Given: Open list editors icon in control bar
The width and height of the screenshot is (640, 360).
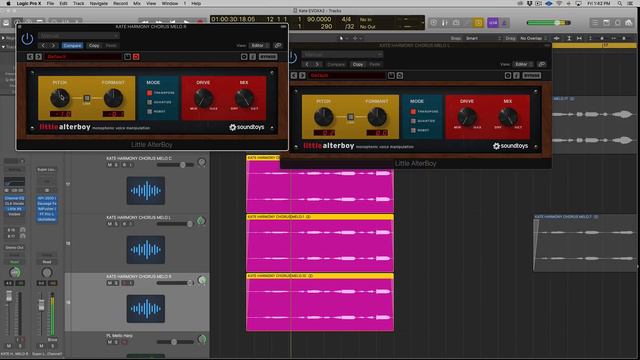Looking at the screenshot, I should 595,23.
